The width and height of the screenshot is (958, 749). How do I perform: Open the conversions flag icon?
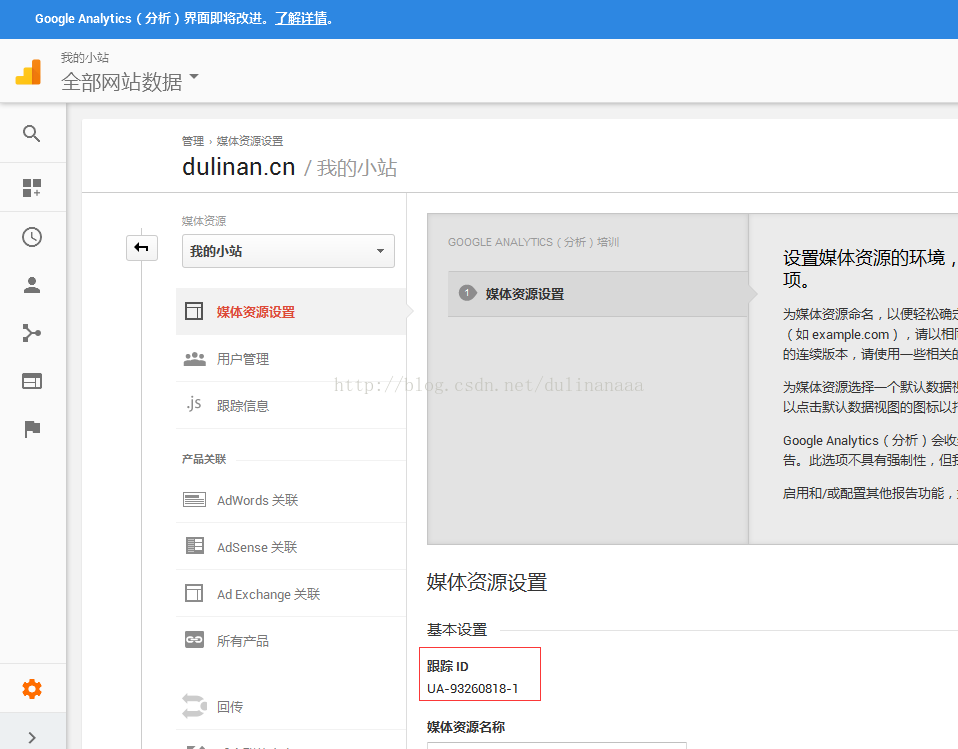(32, 429)
